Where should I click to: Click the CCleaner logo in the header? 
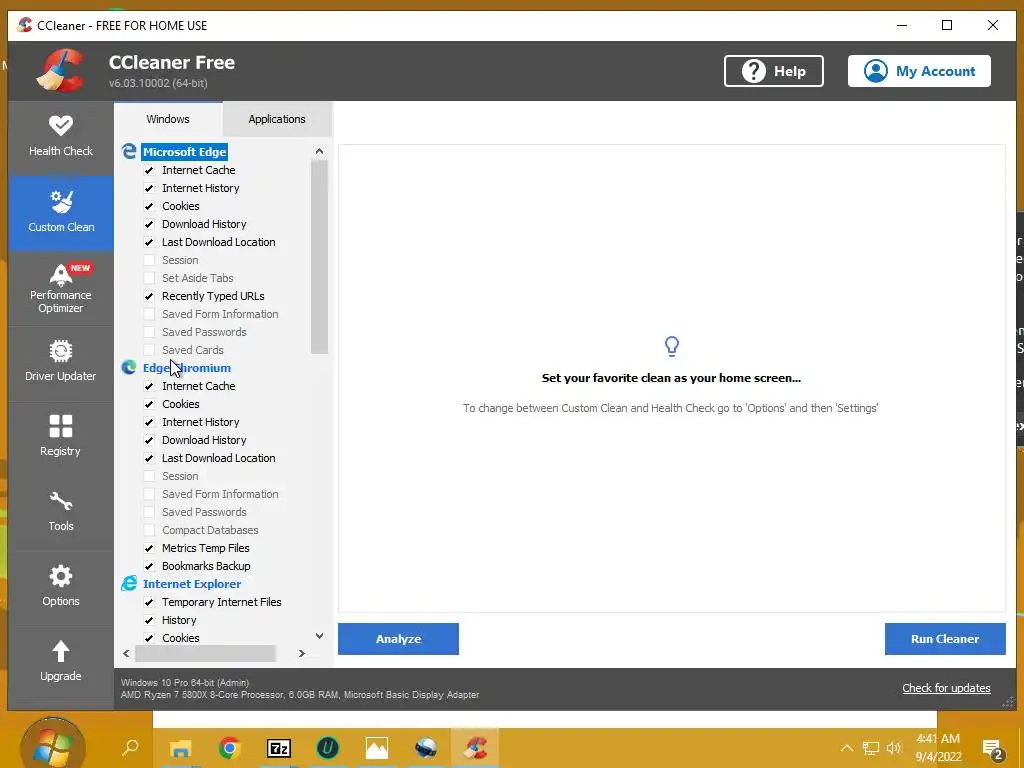61,71
